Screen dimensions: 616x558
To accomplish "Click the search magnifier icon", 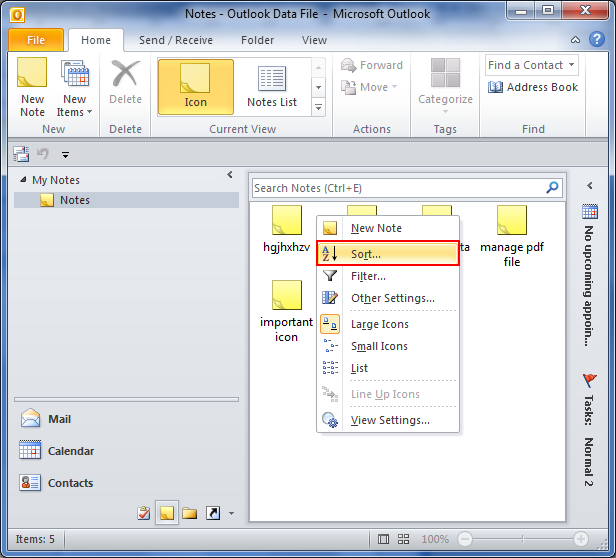I will click(552, 187).
